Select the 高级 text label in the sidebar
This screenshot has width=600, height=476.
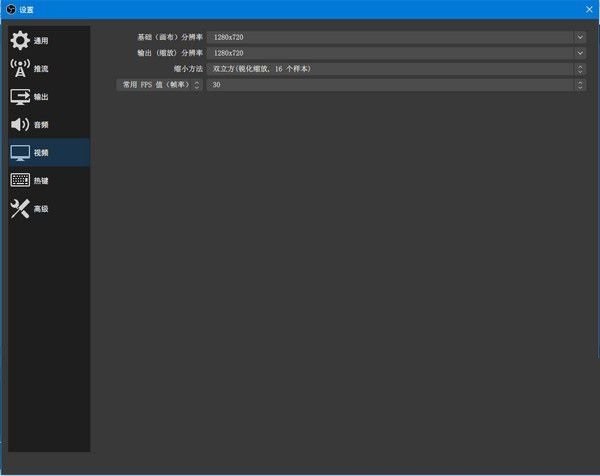(x=41, y=209)
